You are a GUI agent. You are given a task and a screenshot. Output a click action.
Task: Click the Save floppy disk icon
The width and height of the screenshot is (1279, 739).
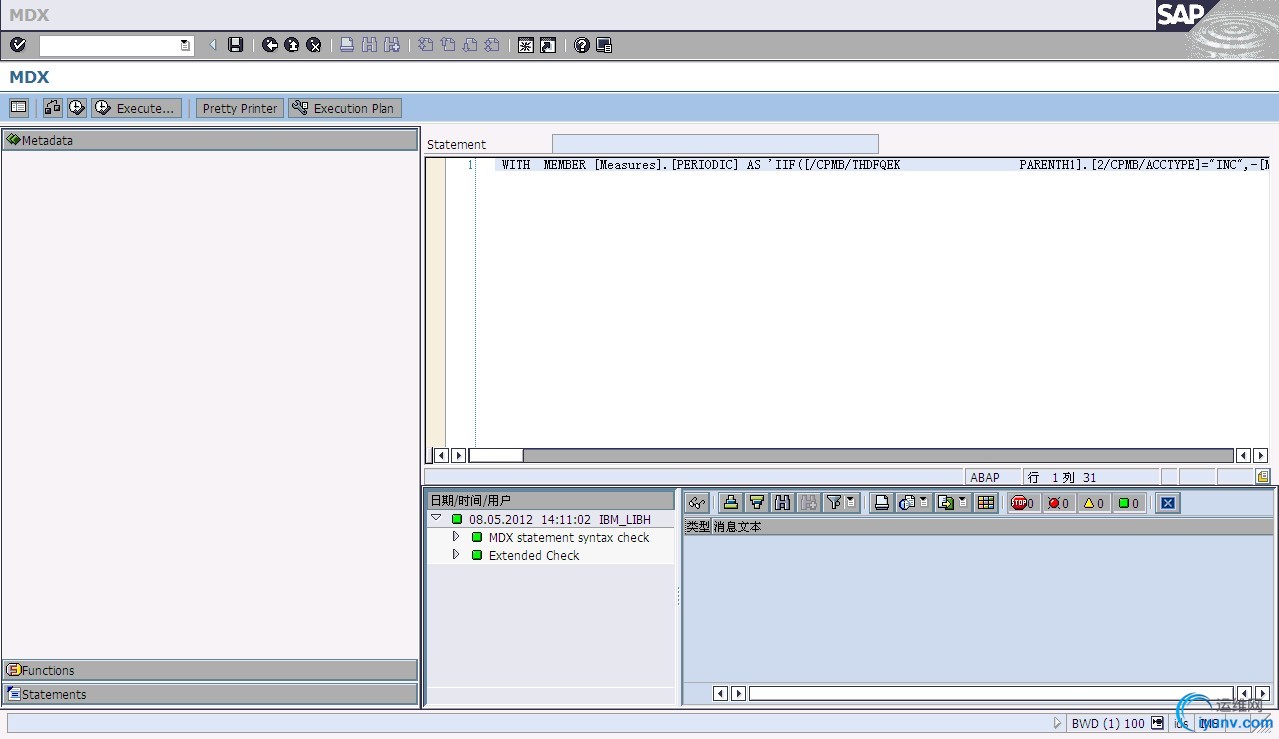click(x=236, y=45)
